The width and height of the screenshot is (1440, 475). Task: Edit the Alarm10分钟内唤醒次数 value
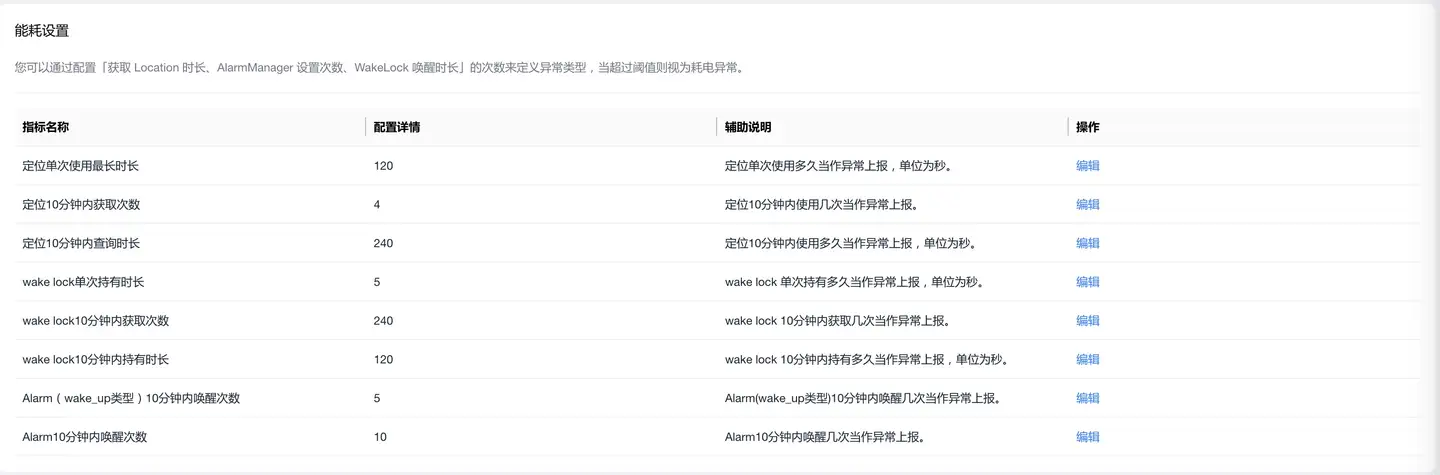1087,437
